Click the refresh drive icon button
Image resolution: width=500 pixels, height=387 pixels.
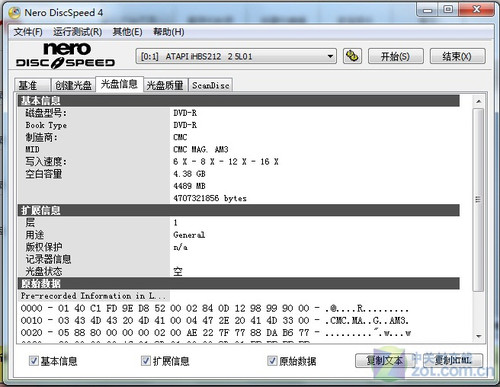tap(352, 56)
